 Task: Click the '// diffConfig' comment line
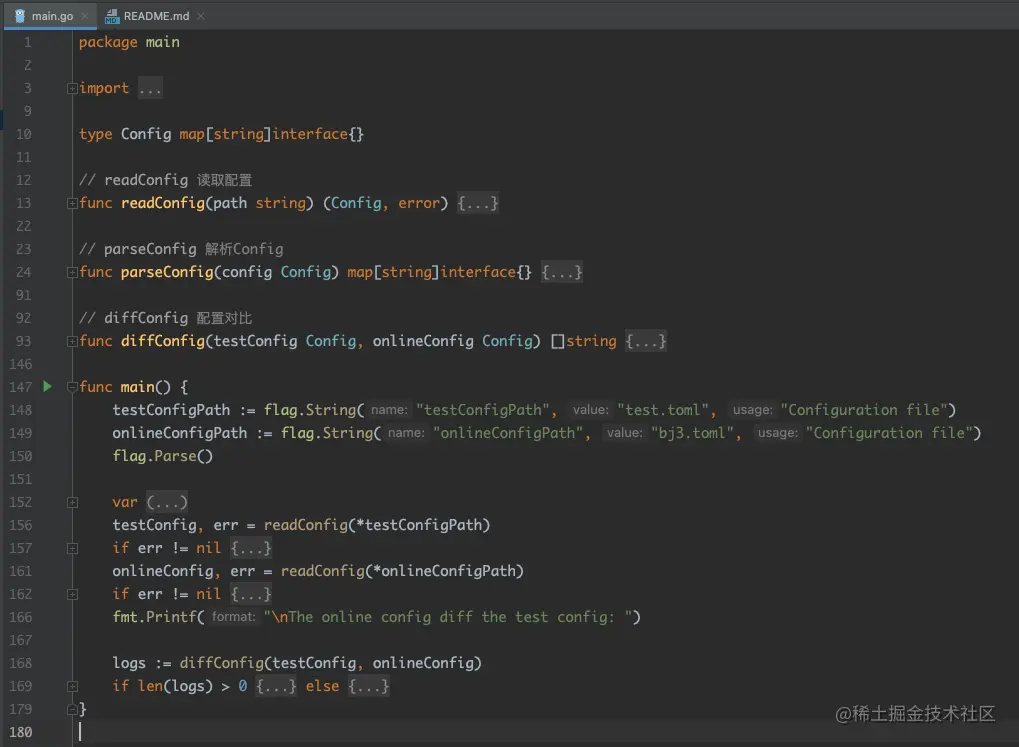(x=165, y=318)
